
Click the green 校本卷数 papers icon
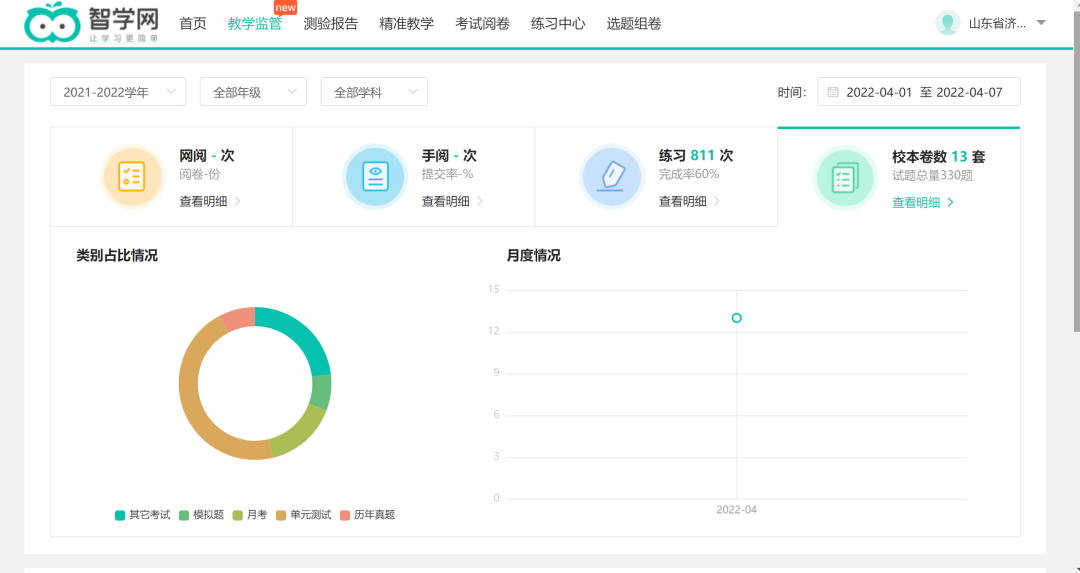[844, 178]
